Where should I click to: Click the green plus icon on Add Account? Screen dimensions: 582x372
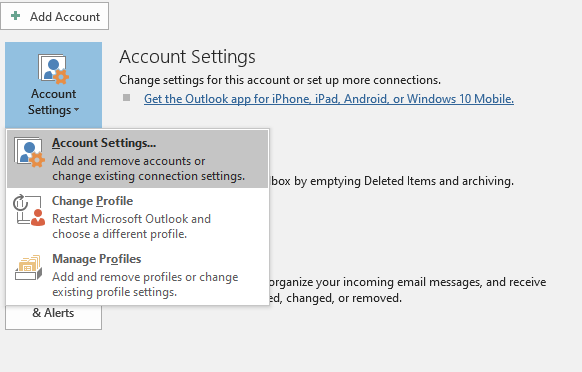[x=16, y=16]
